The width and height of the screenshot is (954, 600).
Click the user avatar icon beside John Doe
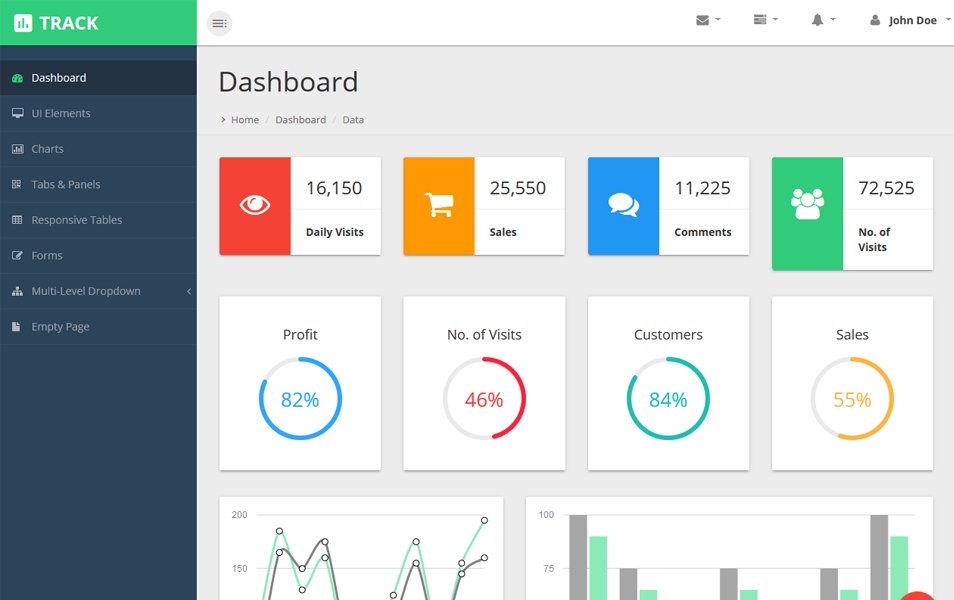(875, 20)
